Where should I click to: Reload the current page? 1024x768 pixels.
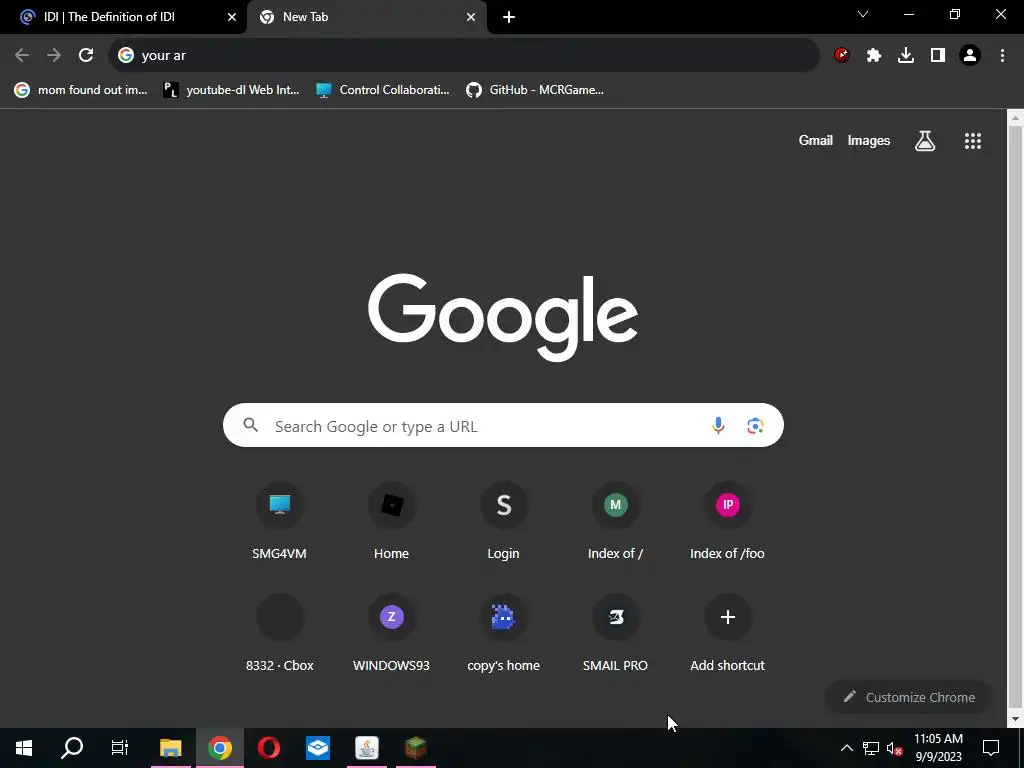86,56
